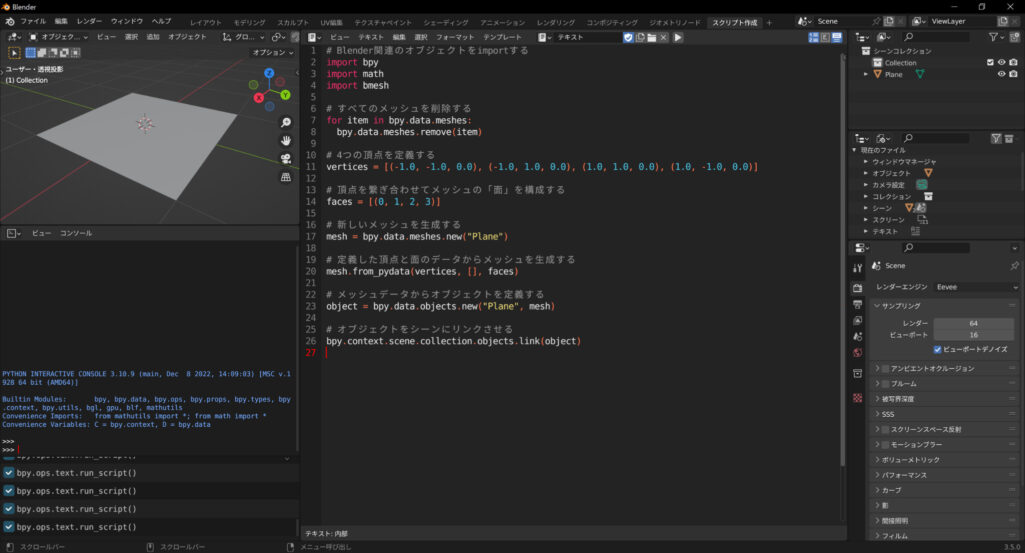1025x553 pixels.
Task: Switch to the レイアウト workspace tab
Action: pyautogui.click(x=206, y=22)
